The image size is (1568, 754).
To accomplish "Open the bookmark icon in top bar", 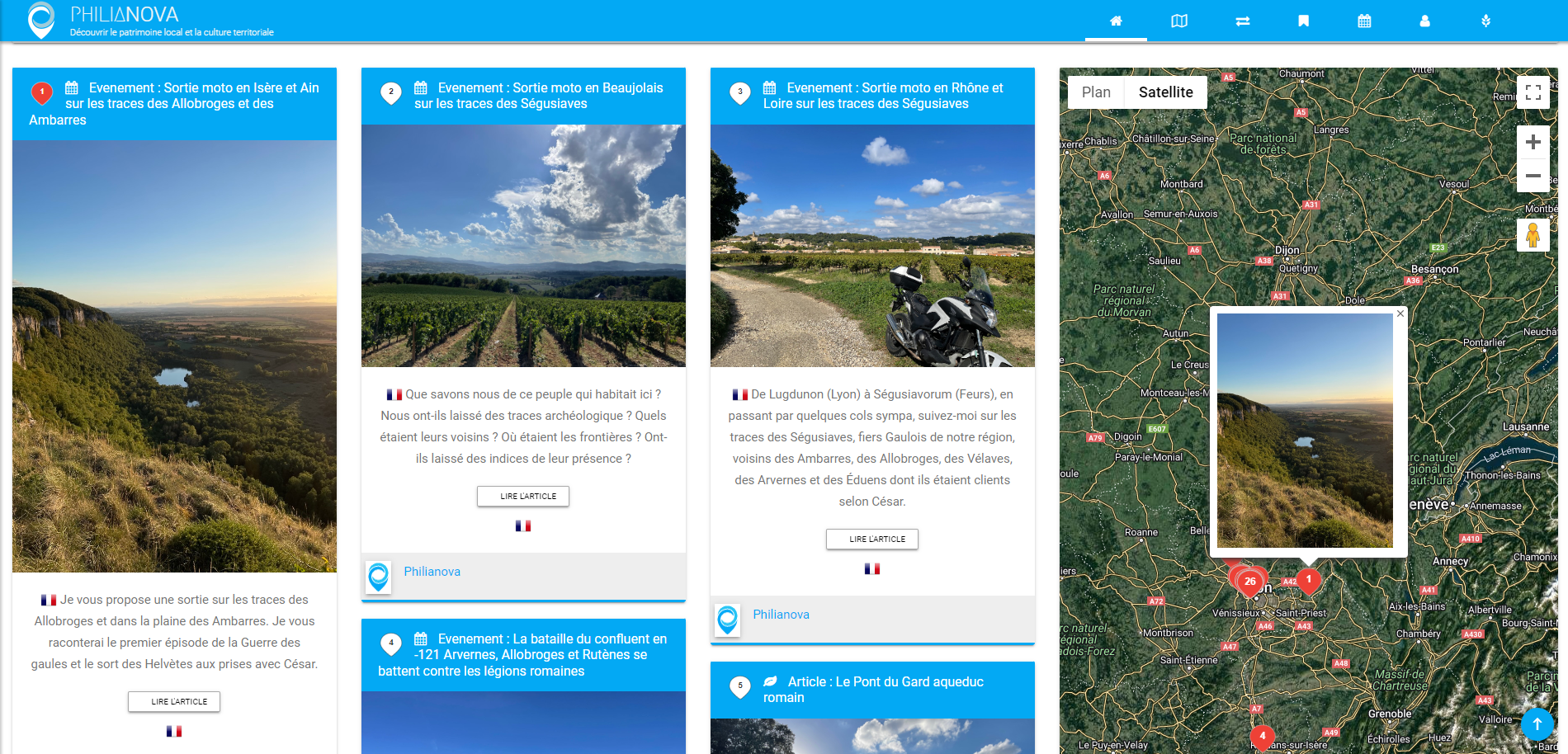I will click(x=1303, y=21).
